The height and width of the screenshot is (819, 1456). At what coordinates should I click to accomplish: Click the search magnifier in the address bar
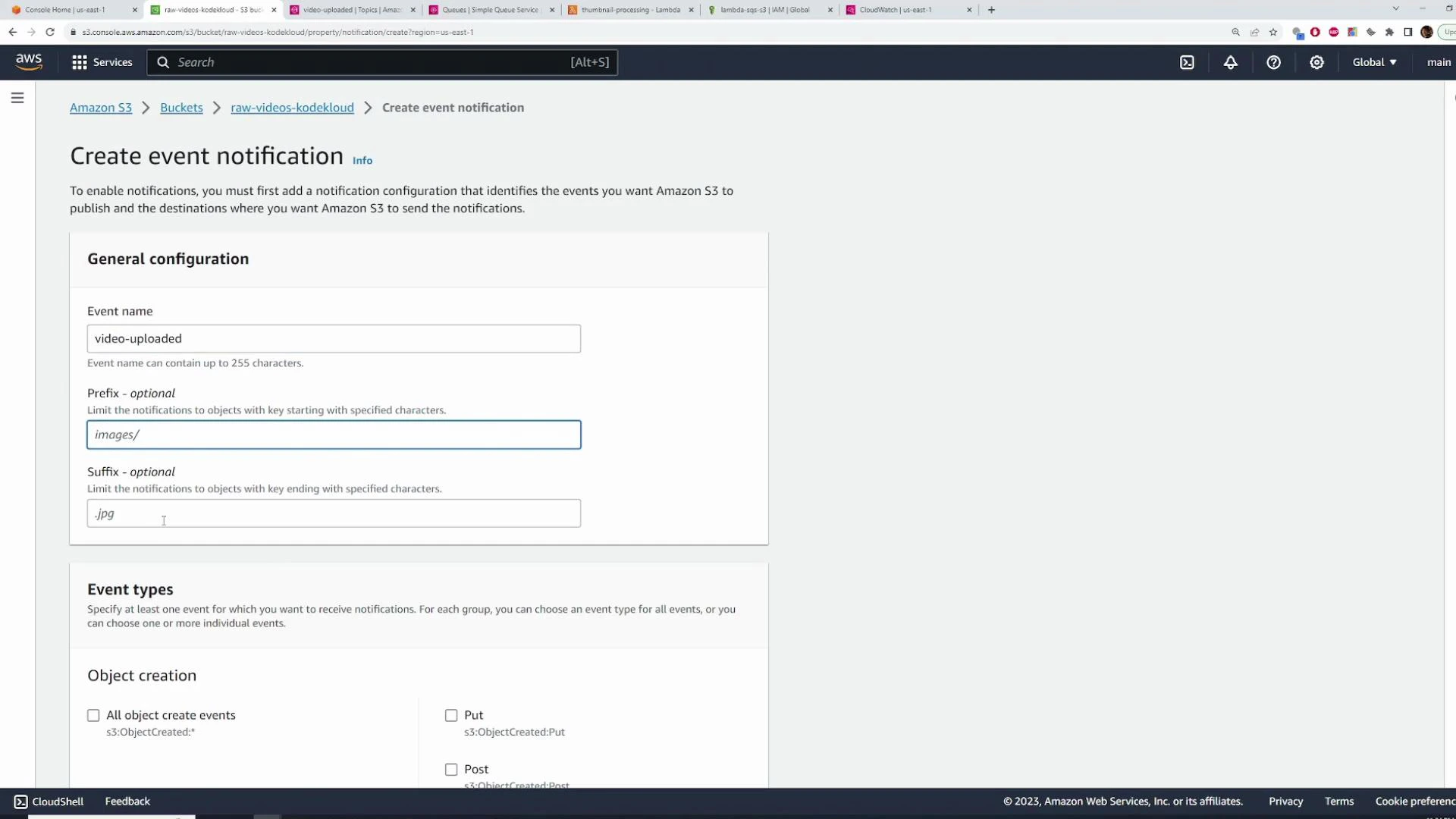[x=1235, y=32]
